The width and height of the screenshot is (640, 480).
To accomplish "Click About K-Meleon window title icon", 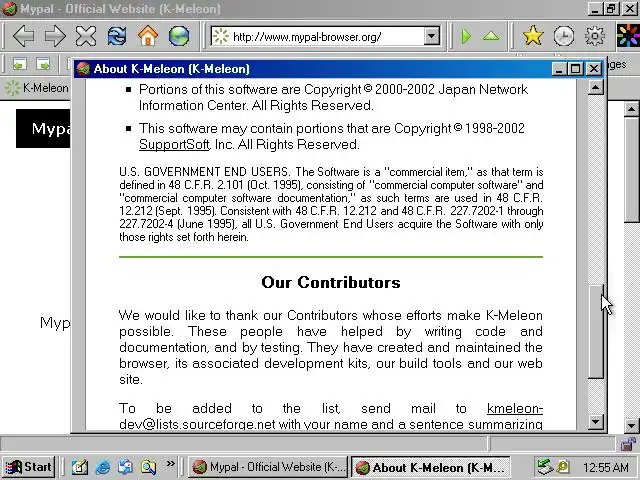I will tap(83, 69).
